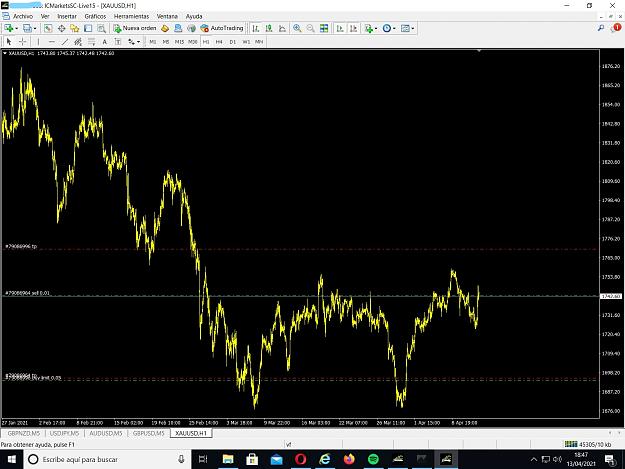Show hidden system tray icons chevron
This screenshot has height=469, width=625.
(x=534, y=459)
